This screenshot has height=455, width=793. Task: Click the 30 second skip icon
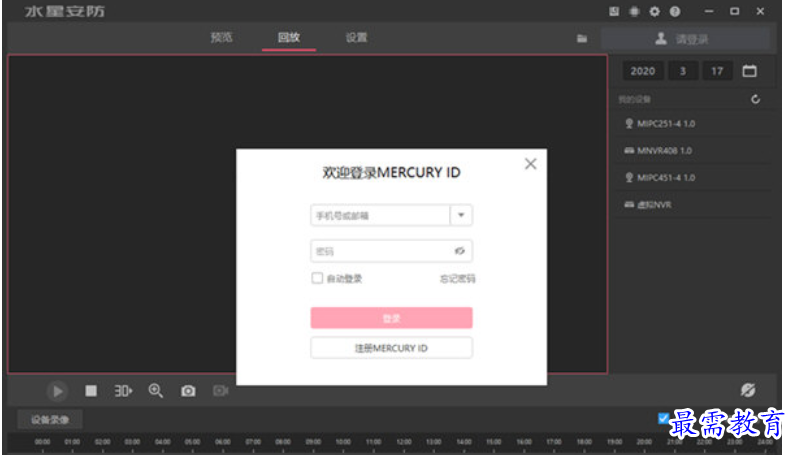coord(123,391)
